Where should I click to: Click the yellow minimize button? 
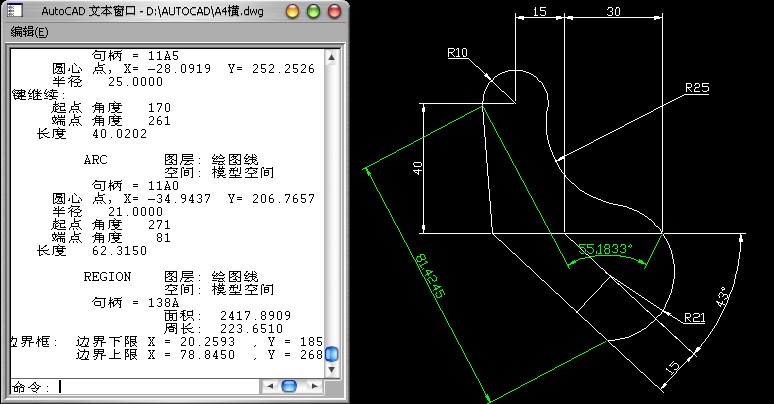coord(293,11)
